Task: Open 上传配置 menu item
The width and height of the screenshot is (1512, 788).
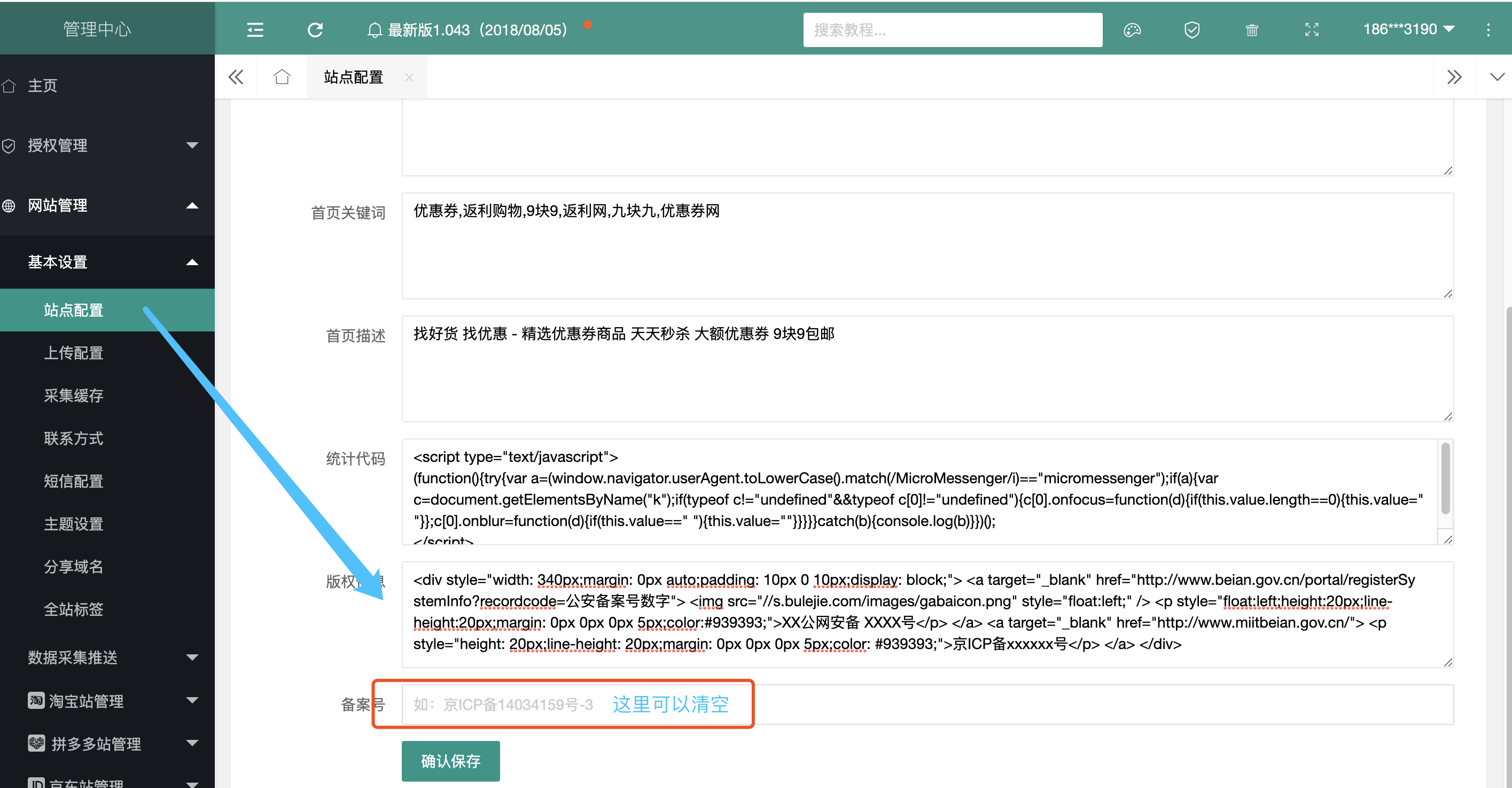Action: click(107, 353)
